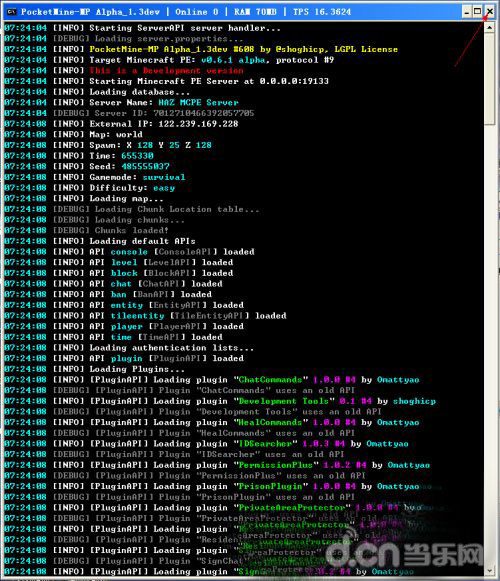Image resolution: width=500 pixels, height=581 pixels.
Task: Maximize the PocketMine-MP console window
Action: tap(478, 12)
